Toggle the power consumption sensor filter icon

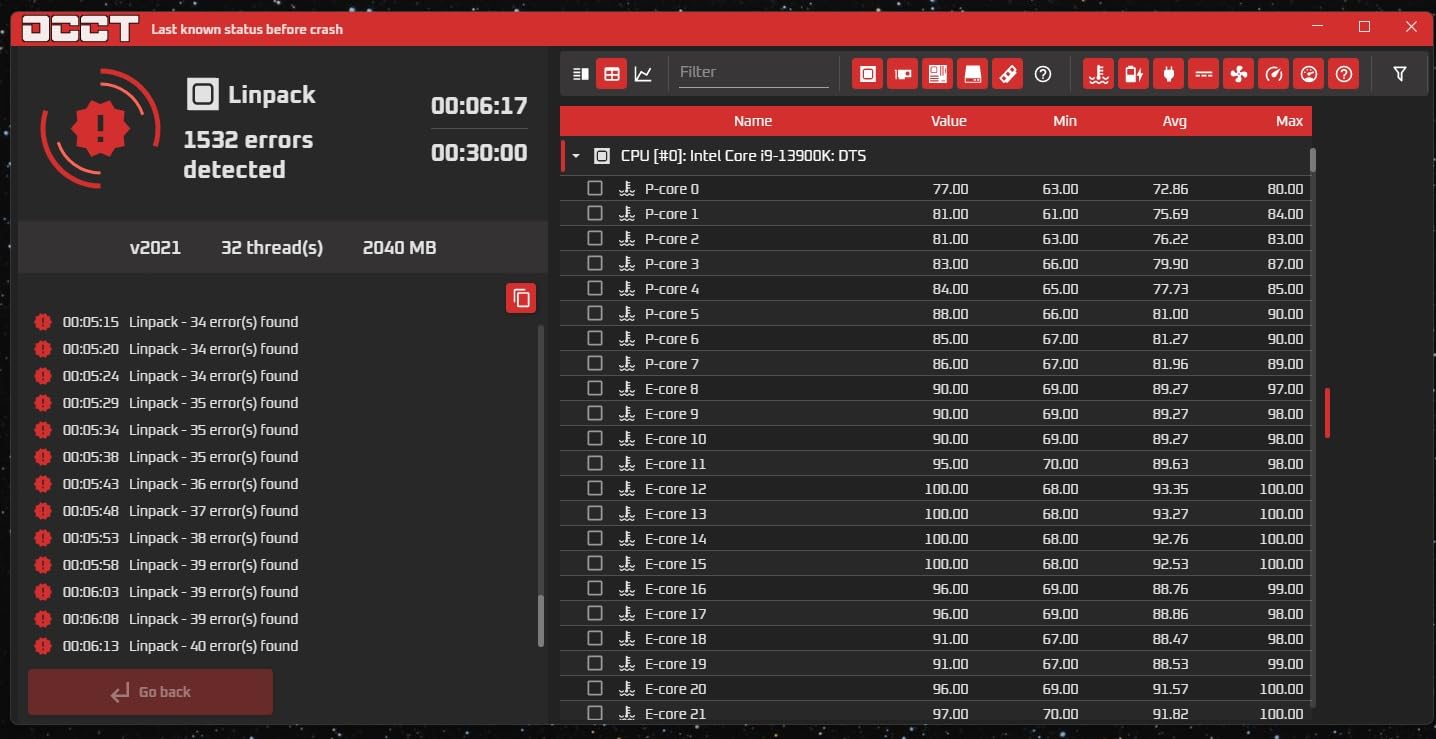click(x=1133, y=74)
